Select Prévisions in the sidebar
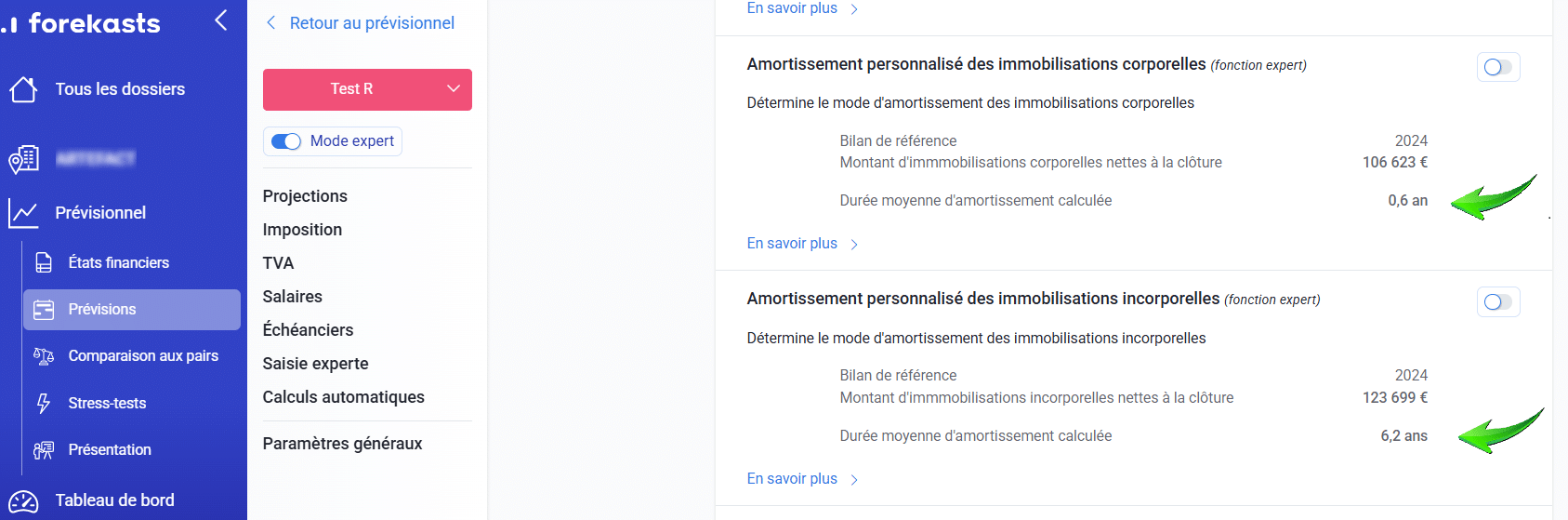 [131, 310]
